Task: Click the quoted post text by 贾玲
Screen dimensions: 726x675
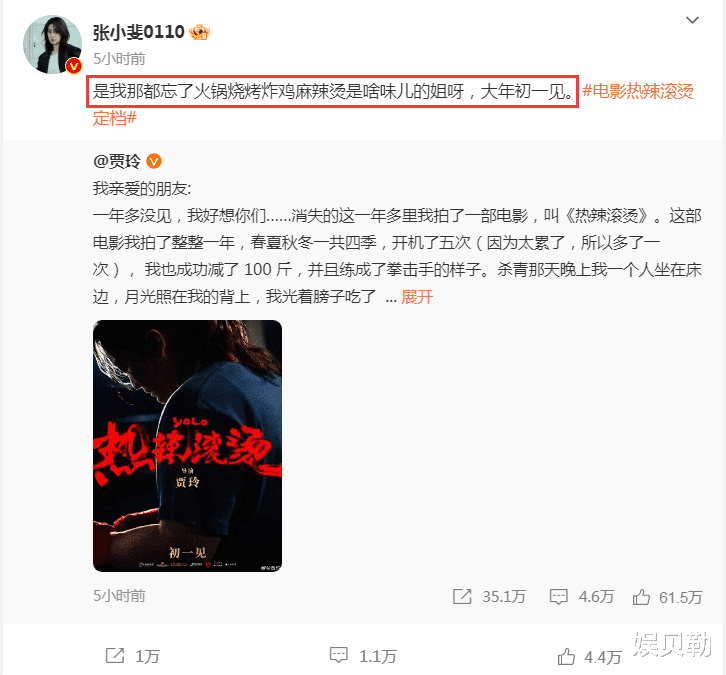Action: point(397,242)
